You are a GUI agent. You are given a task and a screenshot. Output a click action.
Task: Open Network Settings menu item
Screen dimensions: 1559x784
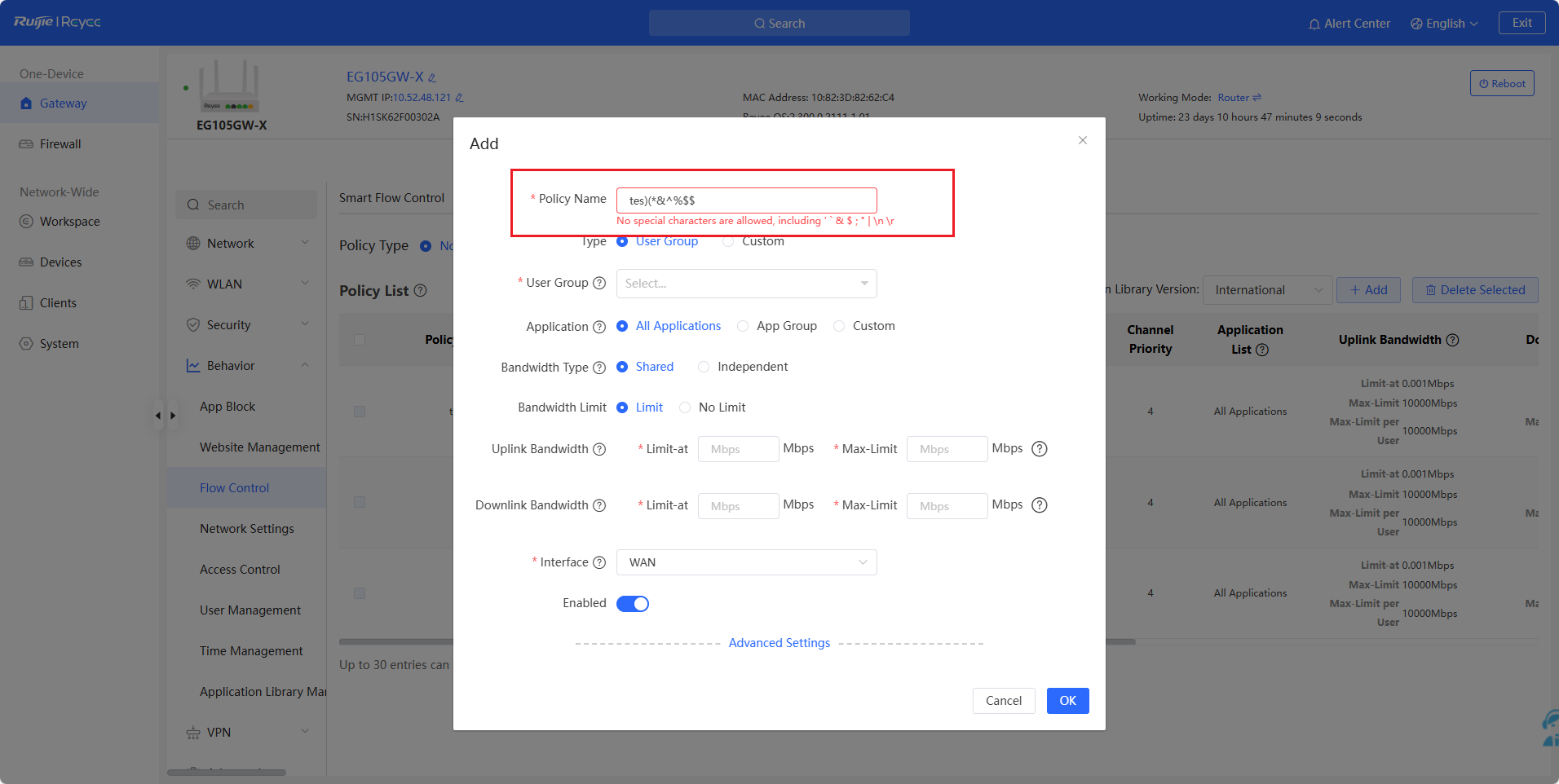point(247,529)
